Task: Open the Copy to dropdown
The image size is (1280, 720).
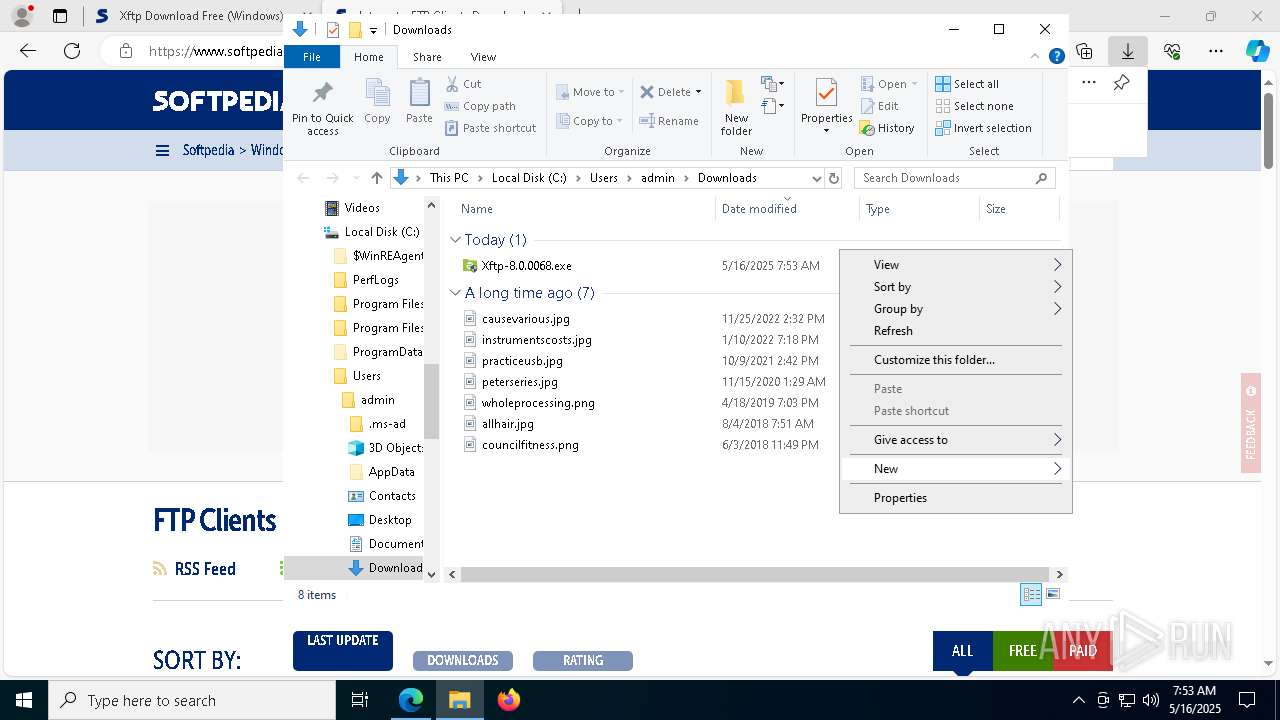Action: pyautogui.click(x=589, y=121)
